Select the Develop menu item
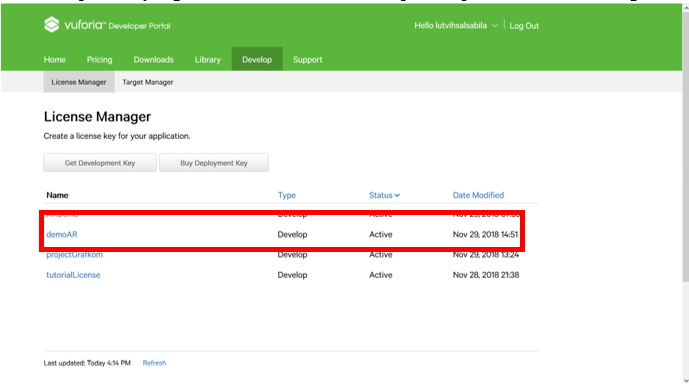The width and height of the screenshot is (689, 389). [257, 59]
